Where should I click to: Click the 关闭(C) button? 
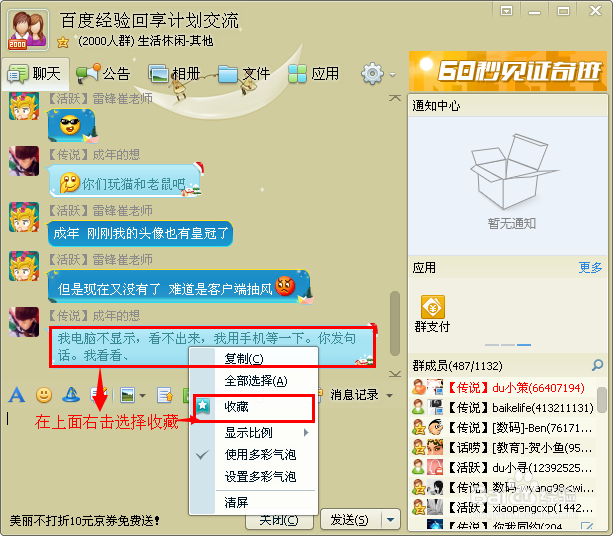click(279, 521)
